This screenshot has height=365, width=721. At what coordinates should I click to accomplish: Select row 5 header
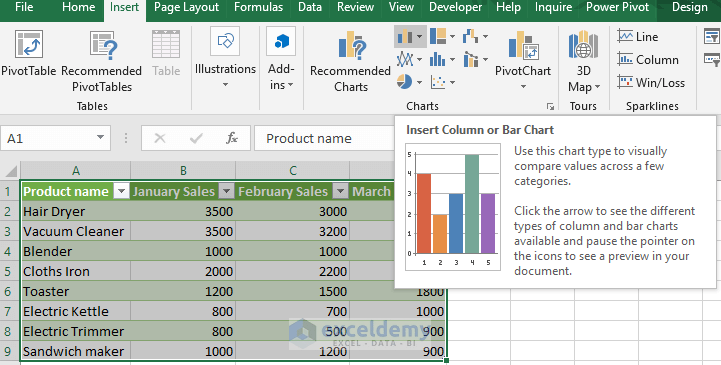(x=10, y=271)
